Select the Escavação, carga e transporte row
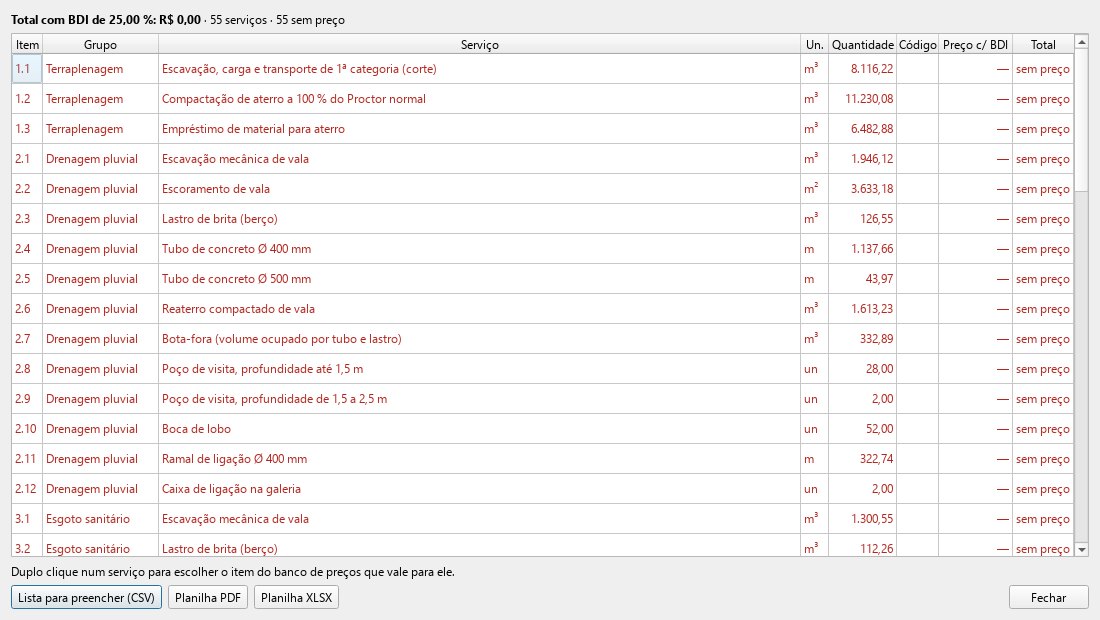Screen dimensions: 1100x620 [x=542, y=69]
